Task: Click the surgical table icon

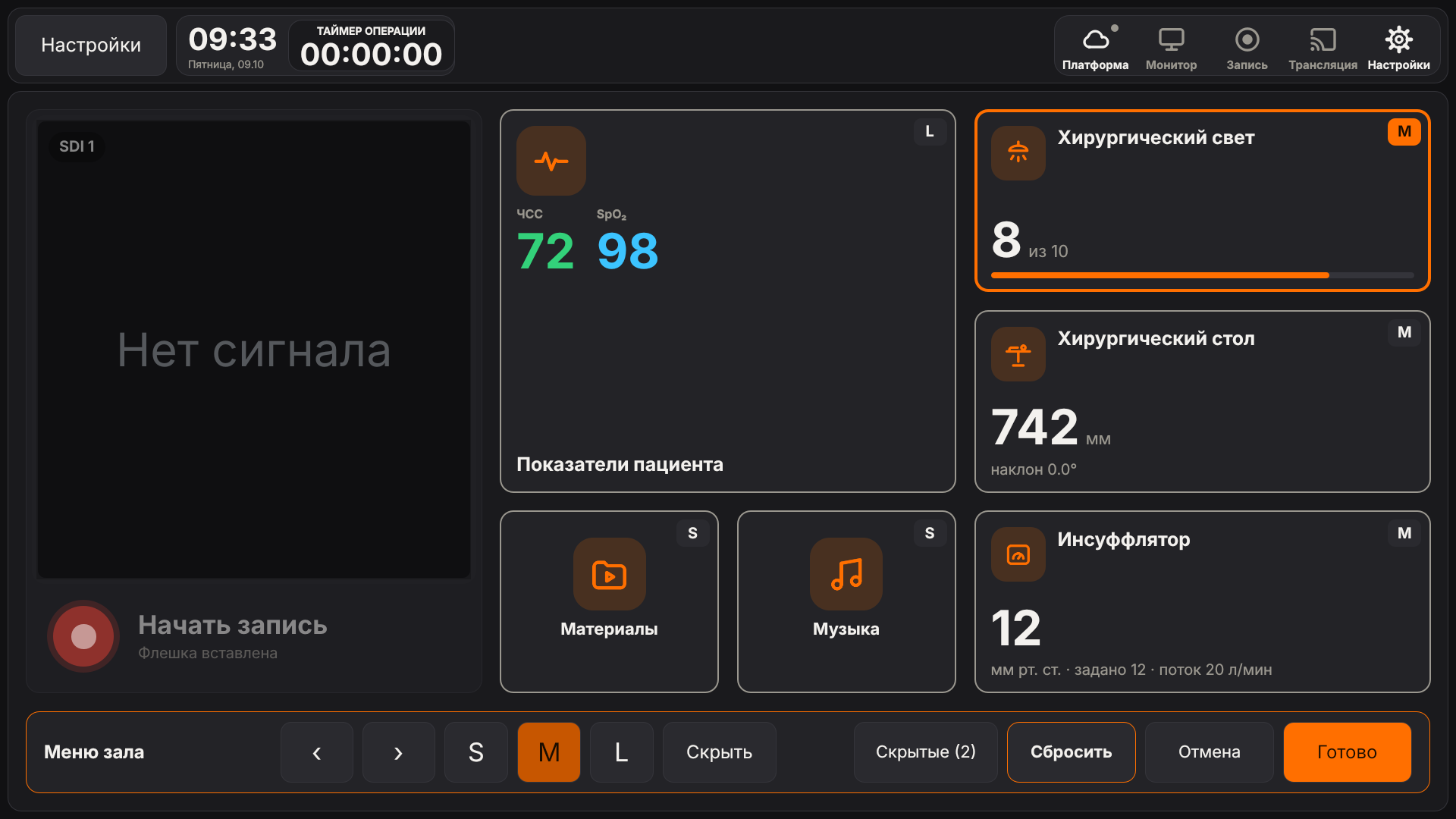Action: [x=1018, y=354]
